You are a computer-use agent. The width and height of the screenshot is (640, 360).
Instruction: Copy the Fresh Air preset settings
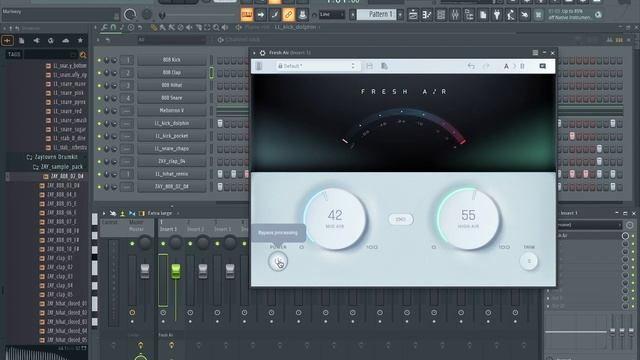[384, 66]
